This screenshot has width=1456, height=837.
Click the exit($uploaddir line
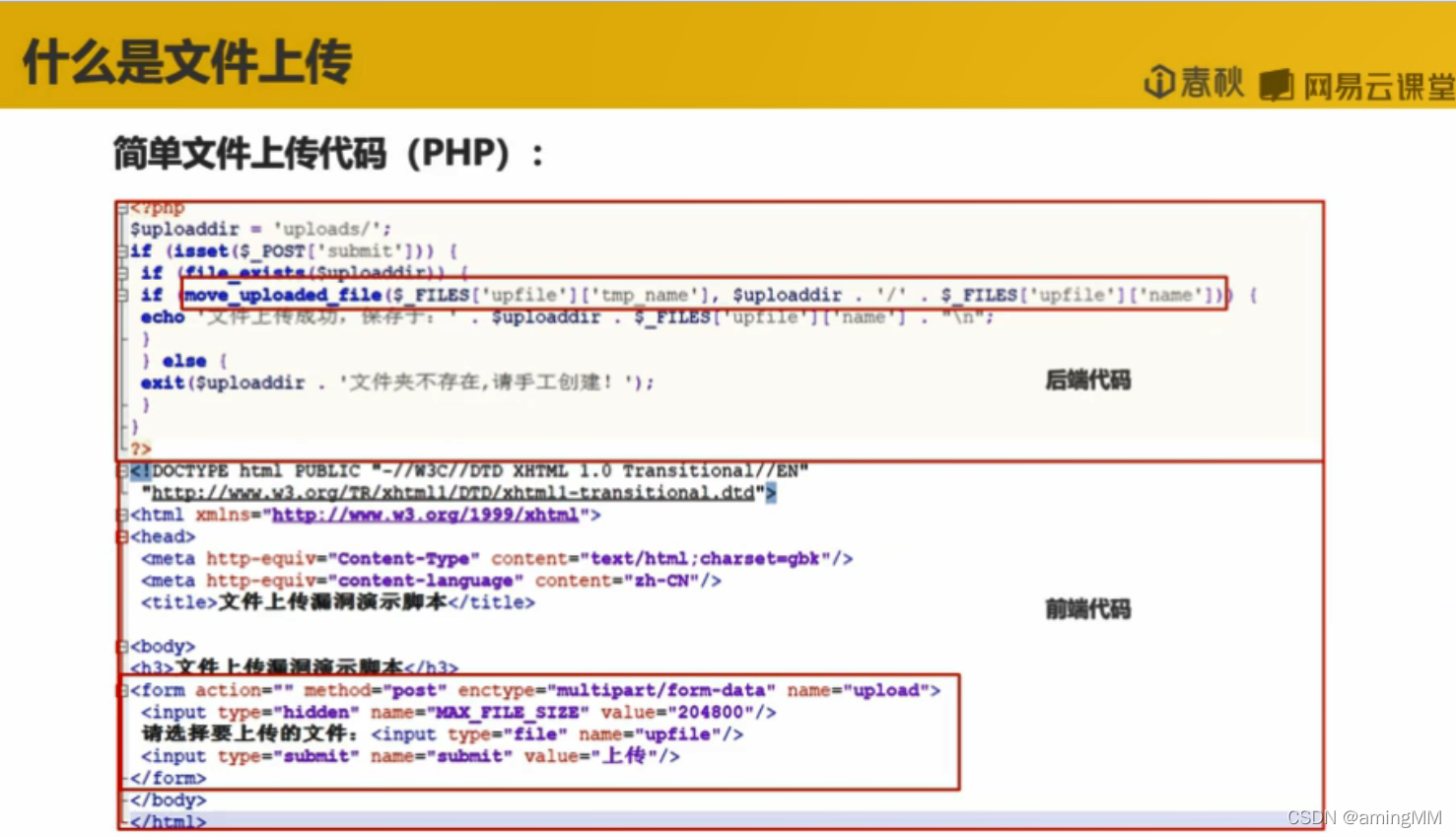point(396,383)
